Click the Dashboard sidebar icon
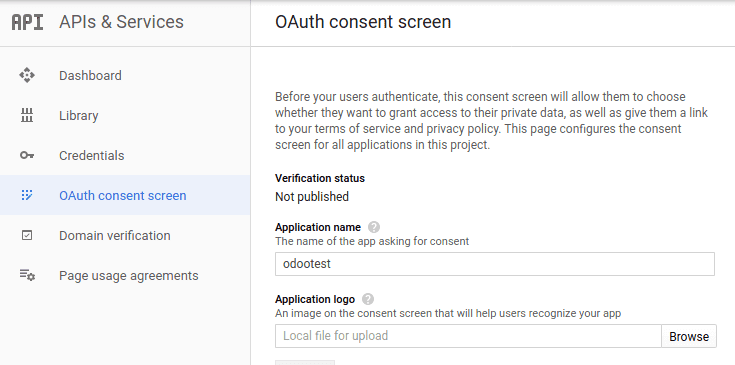Viewport: 735px width, 365px height. pos(27,75)
